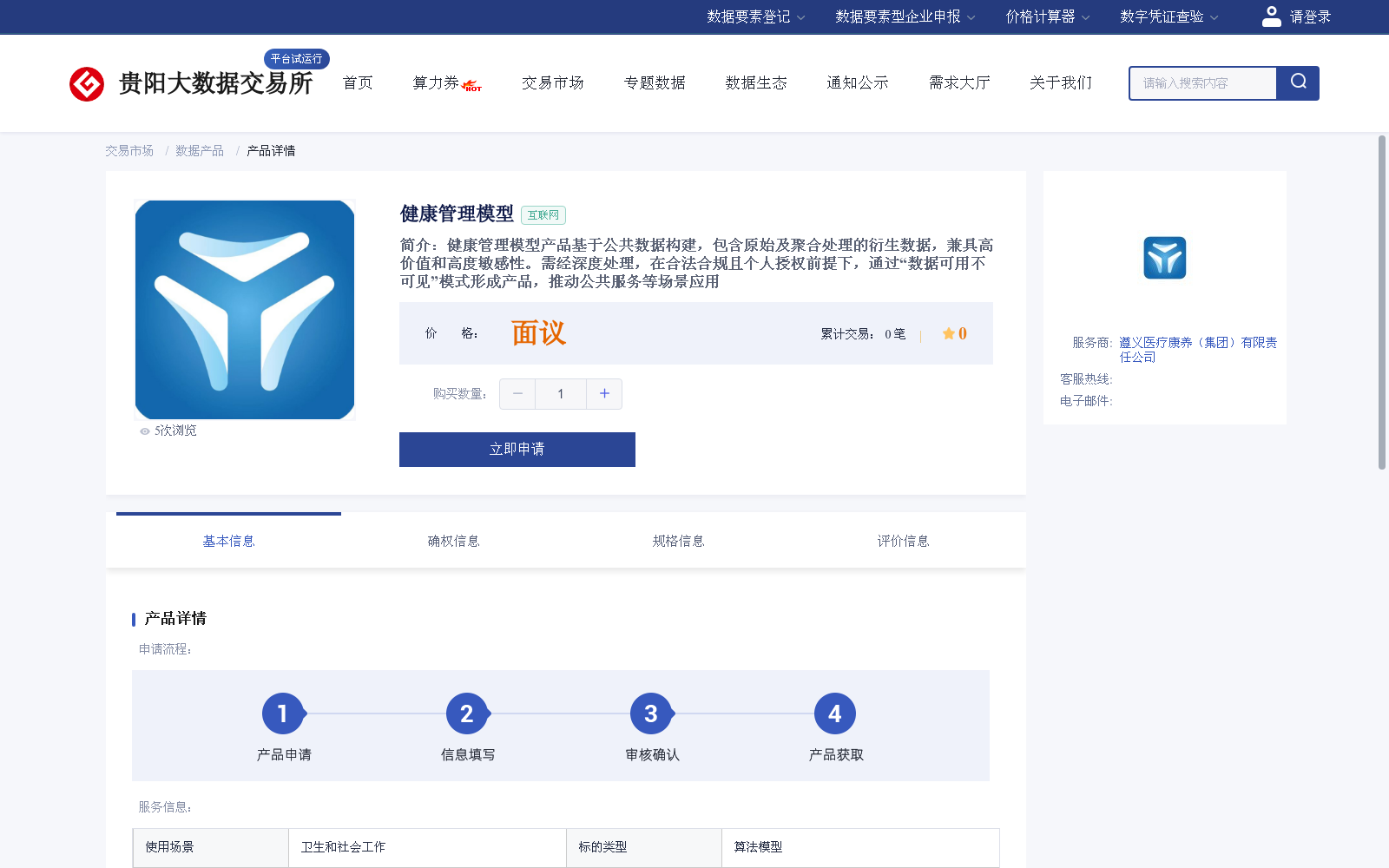Click step 4 产品获取 circle
1389x868 pixels.
click(x=835, y=713)
